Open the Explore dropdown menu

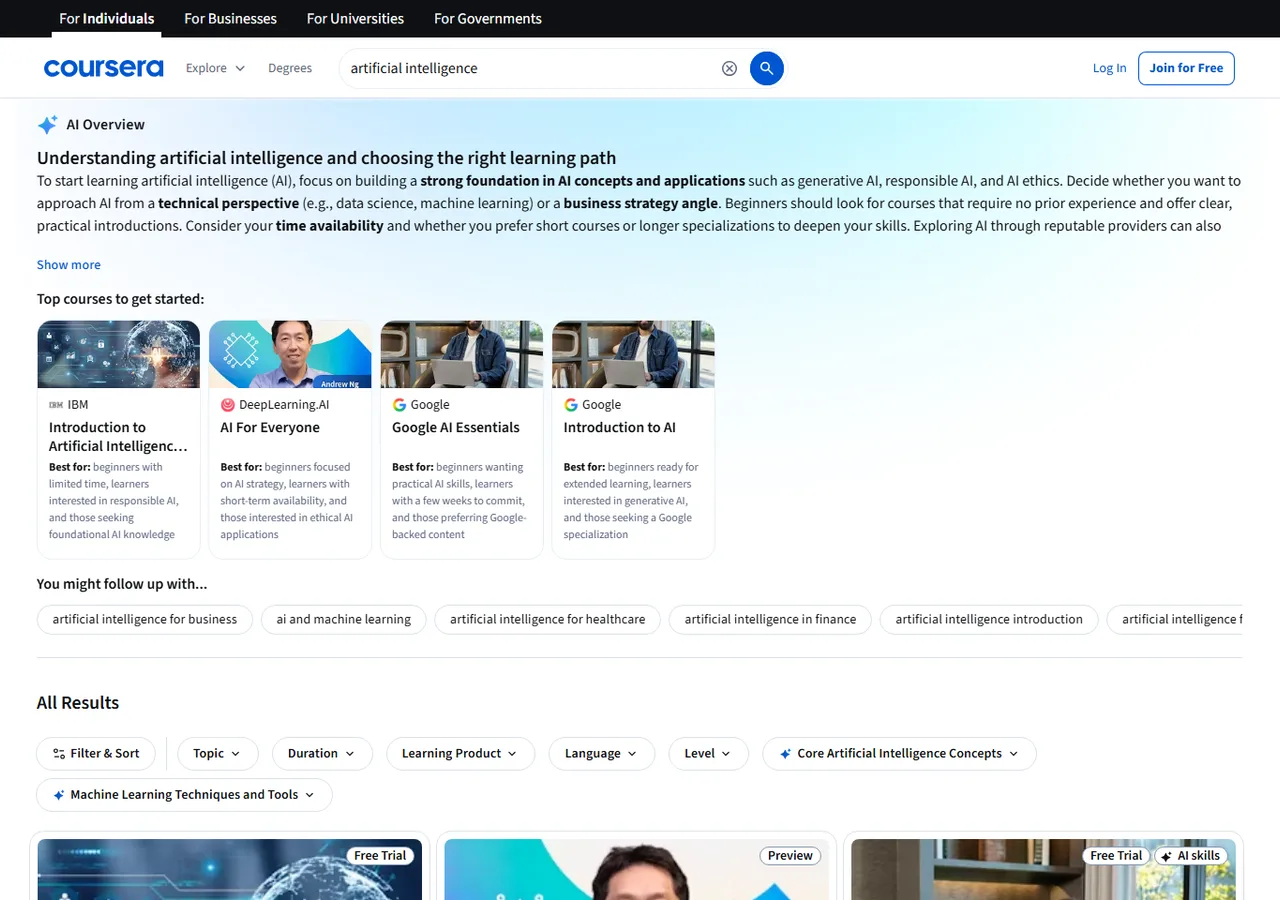(215, 68)
